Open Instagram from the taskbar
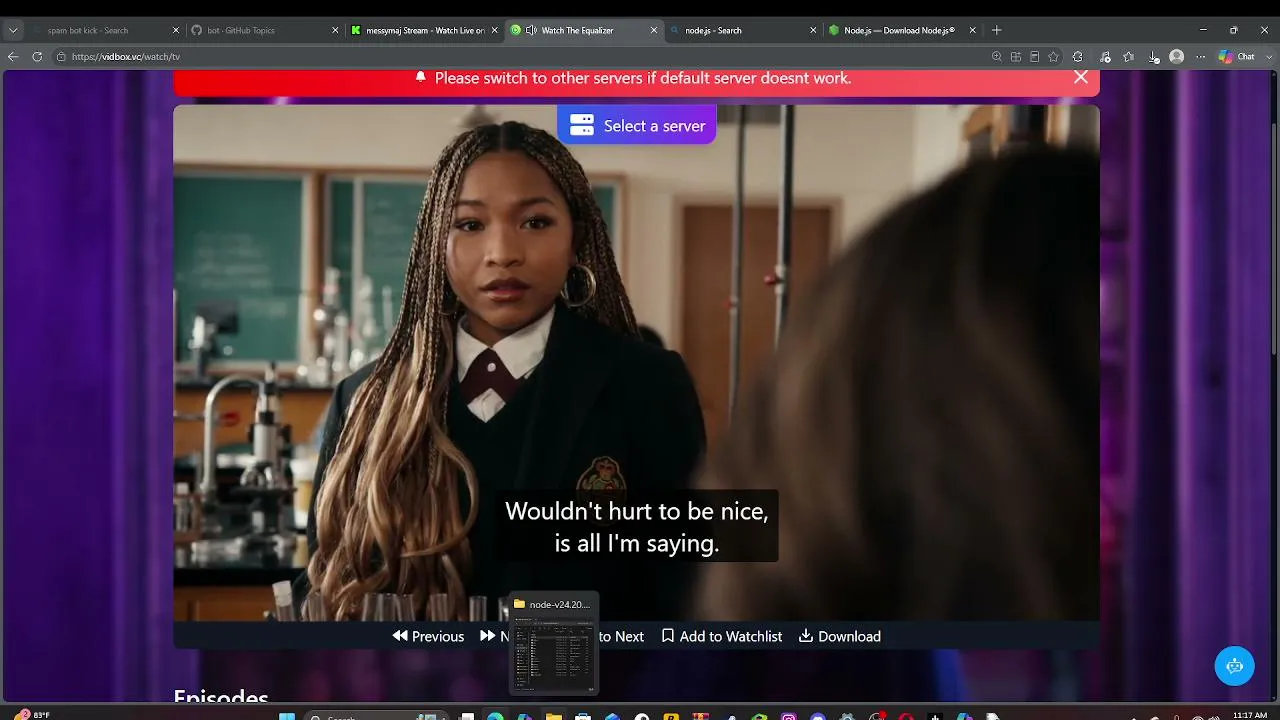This screenshot has height=720, width=1280. (789, 716)
